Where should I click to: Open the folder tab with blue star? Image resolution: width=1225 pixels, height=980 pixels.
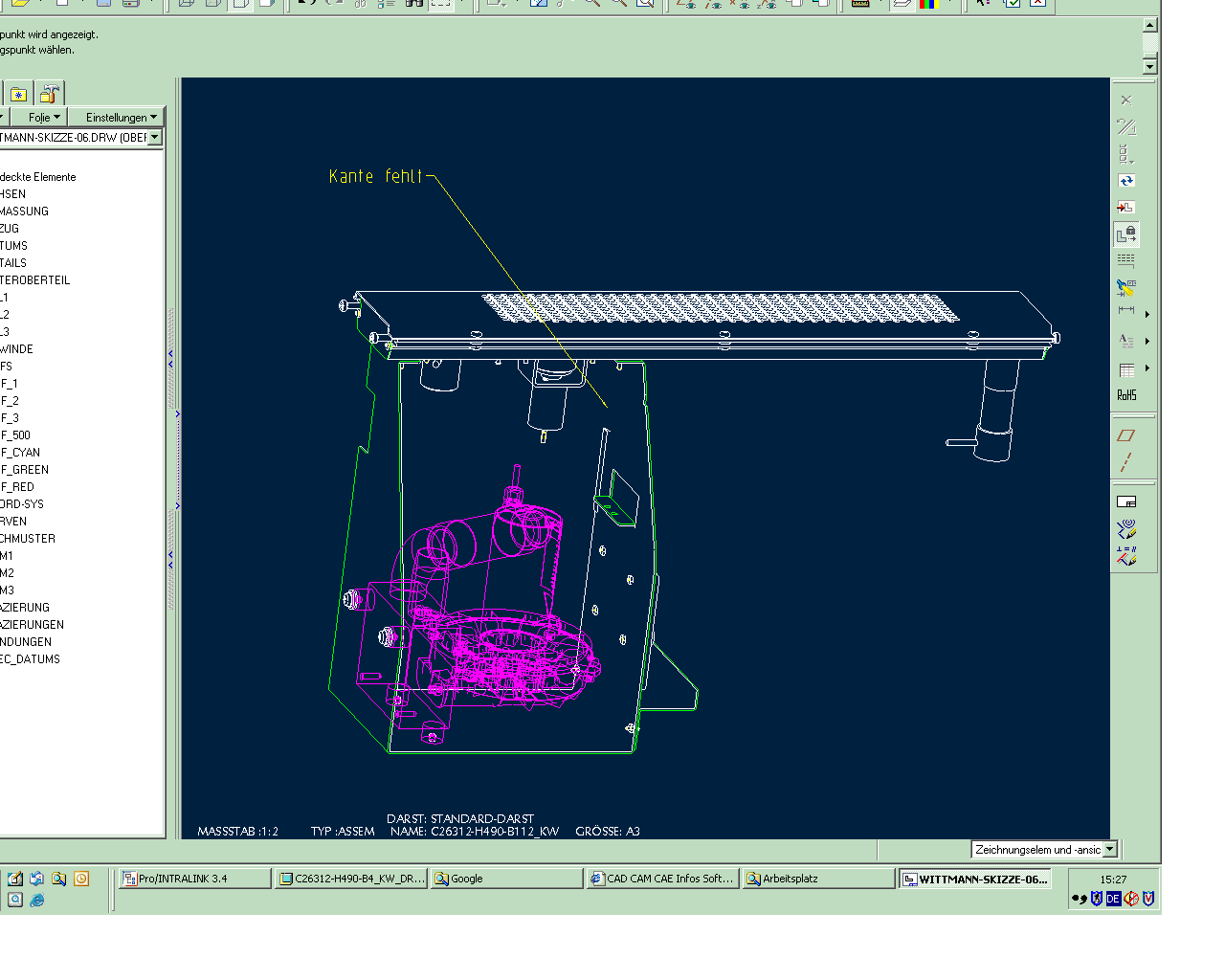[19, 94]
